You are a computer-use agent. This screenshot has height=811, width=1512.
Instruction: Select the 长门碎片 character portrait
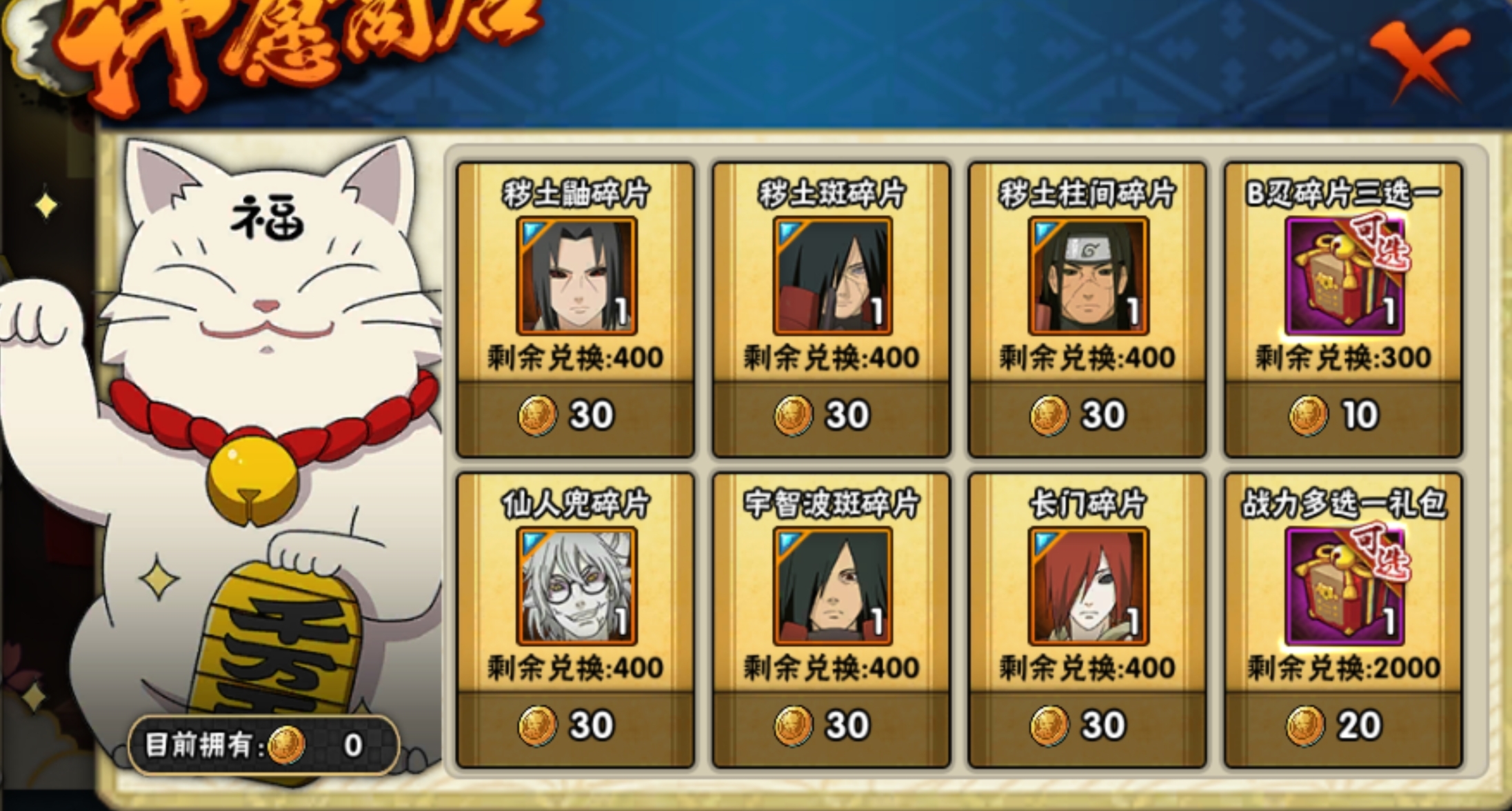point(1088,586)
